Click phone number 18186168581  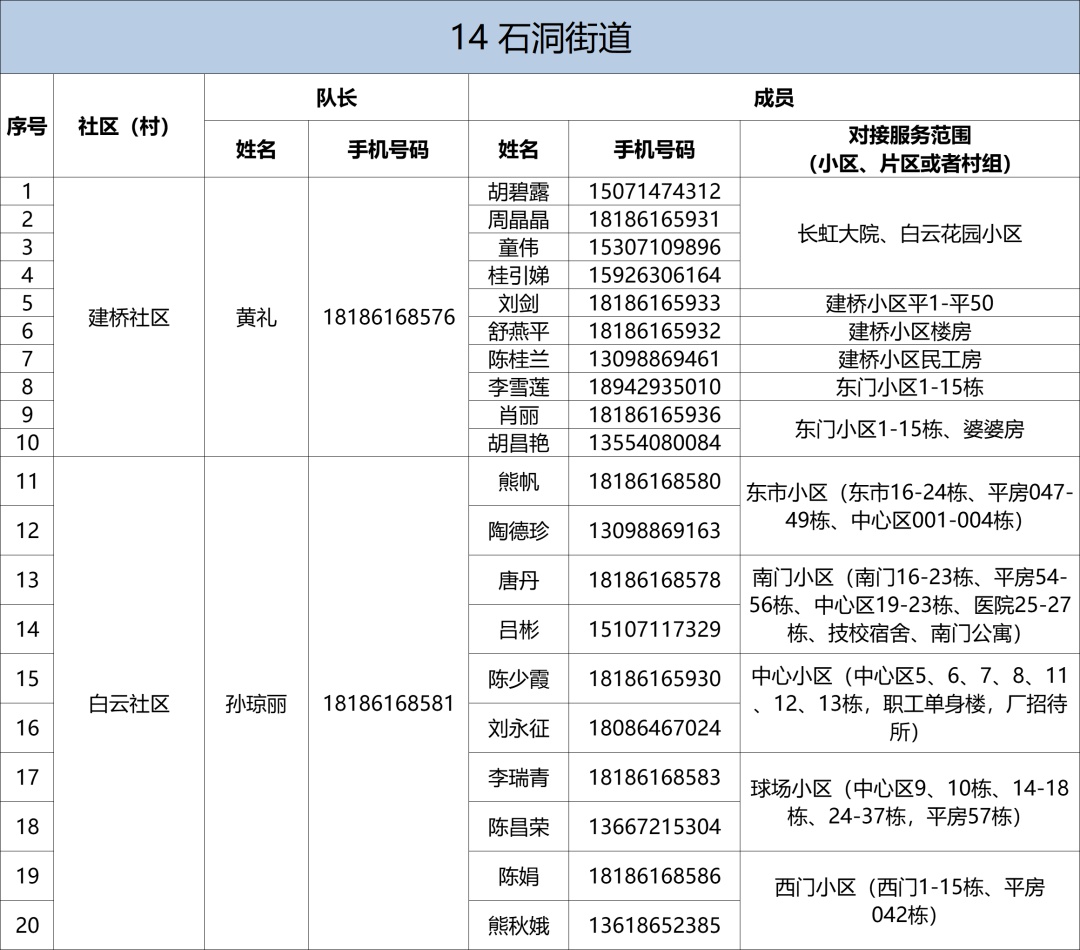[388, 703]
